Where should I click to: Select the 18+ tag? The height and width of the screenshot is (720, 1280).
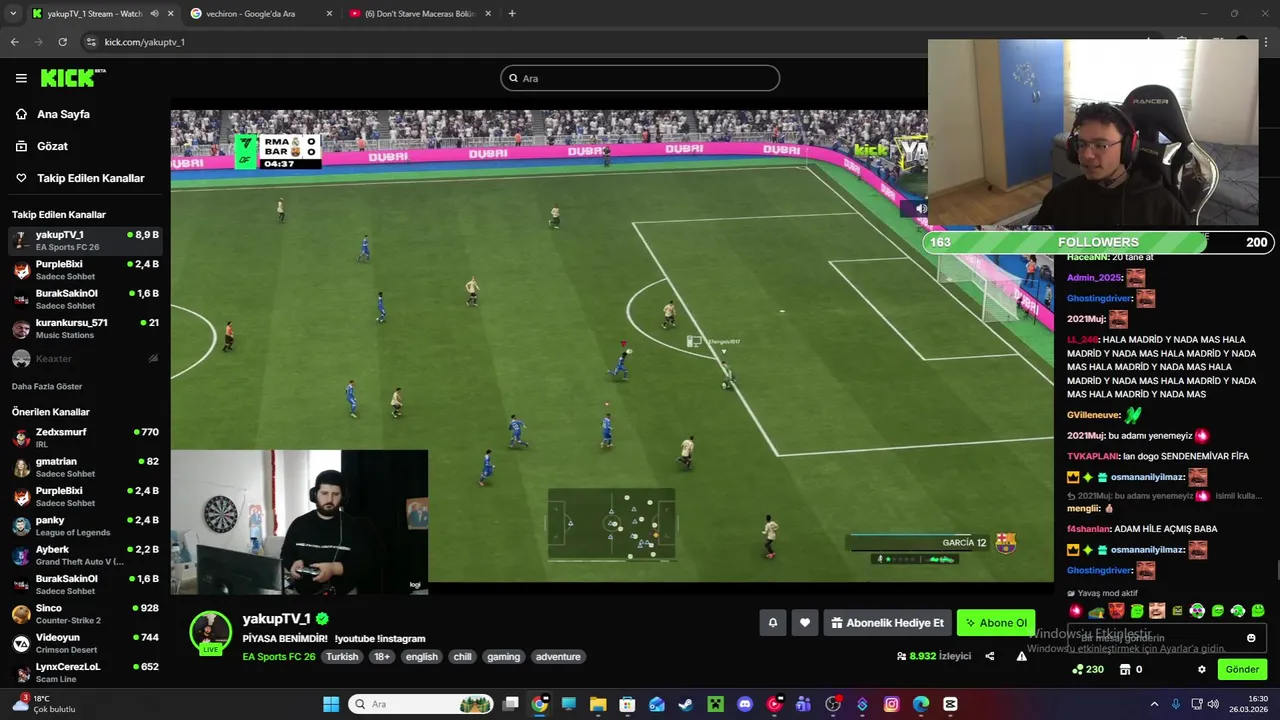pos(382,657)
